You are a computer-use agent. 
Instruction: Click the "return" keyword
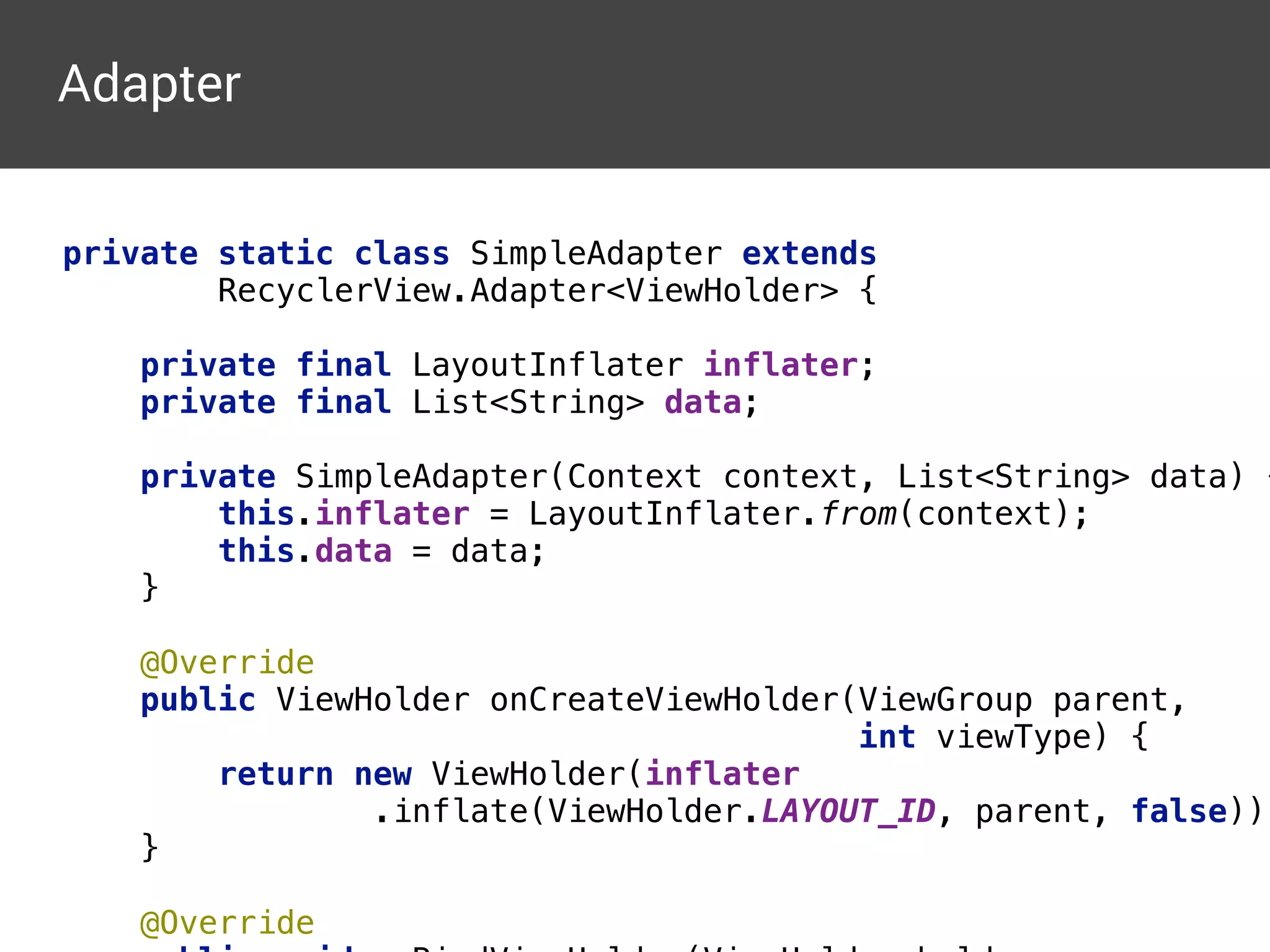click(x=276, y=775)
